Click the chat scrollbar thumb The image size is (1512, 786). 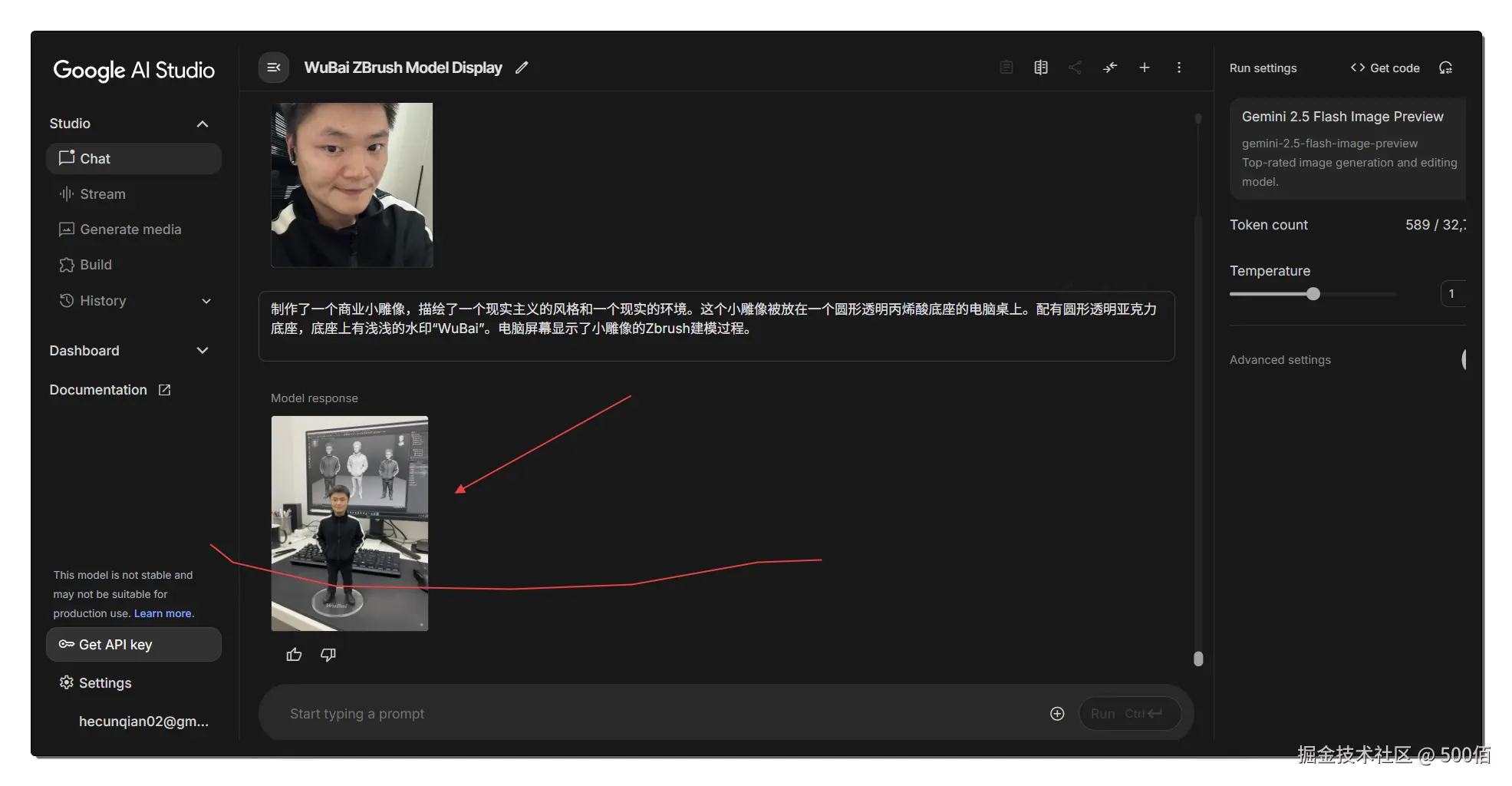(x=1198, y=659)
